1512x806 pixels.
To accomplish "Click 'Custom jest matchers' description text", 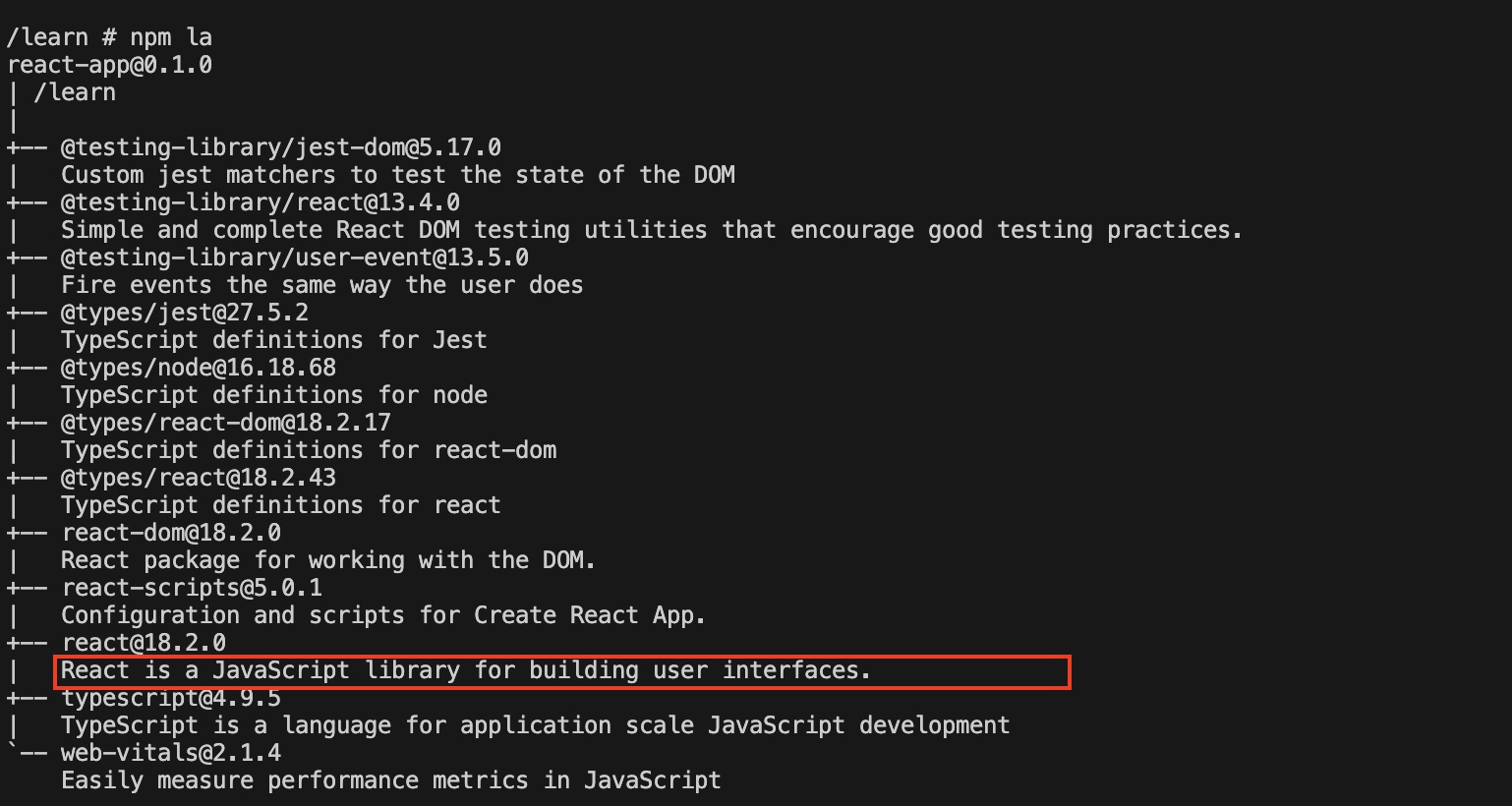I will pos(398,175).
